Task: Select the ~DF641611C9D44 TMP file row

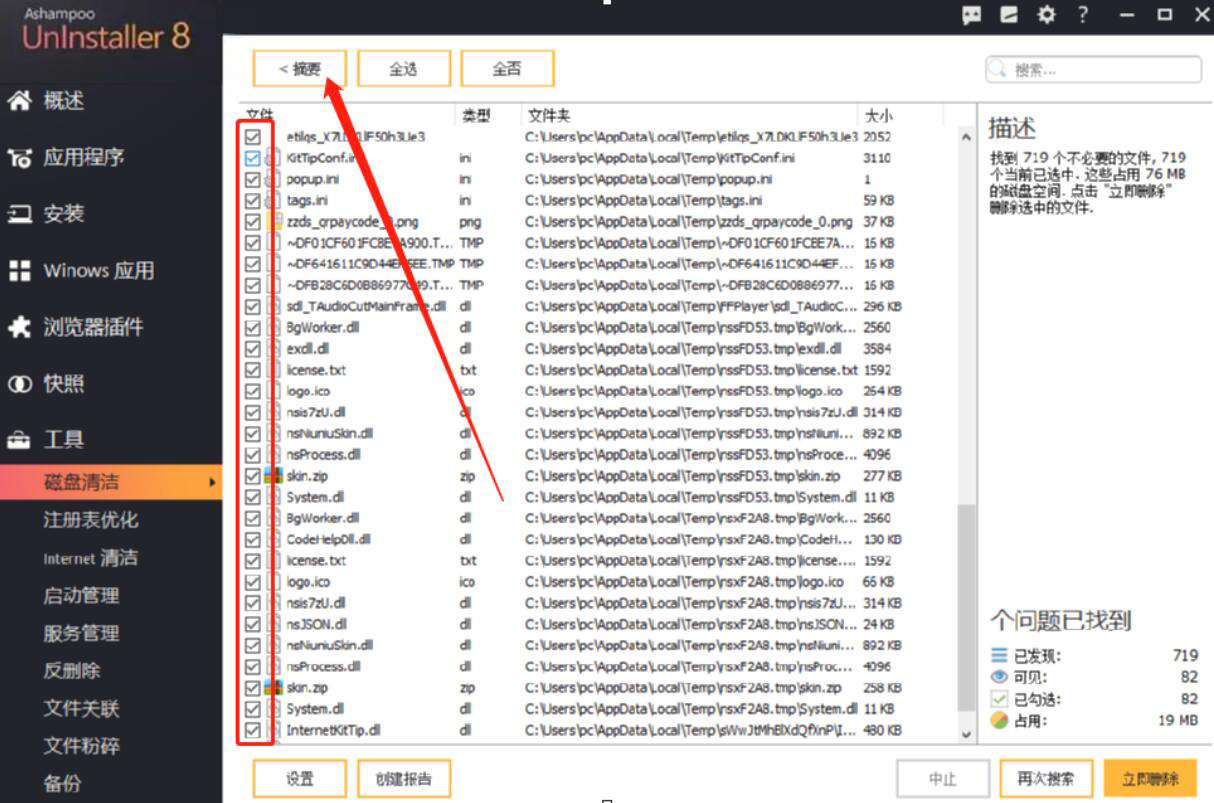Action: point(600,264)
